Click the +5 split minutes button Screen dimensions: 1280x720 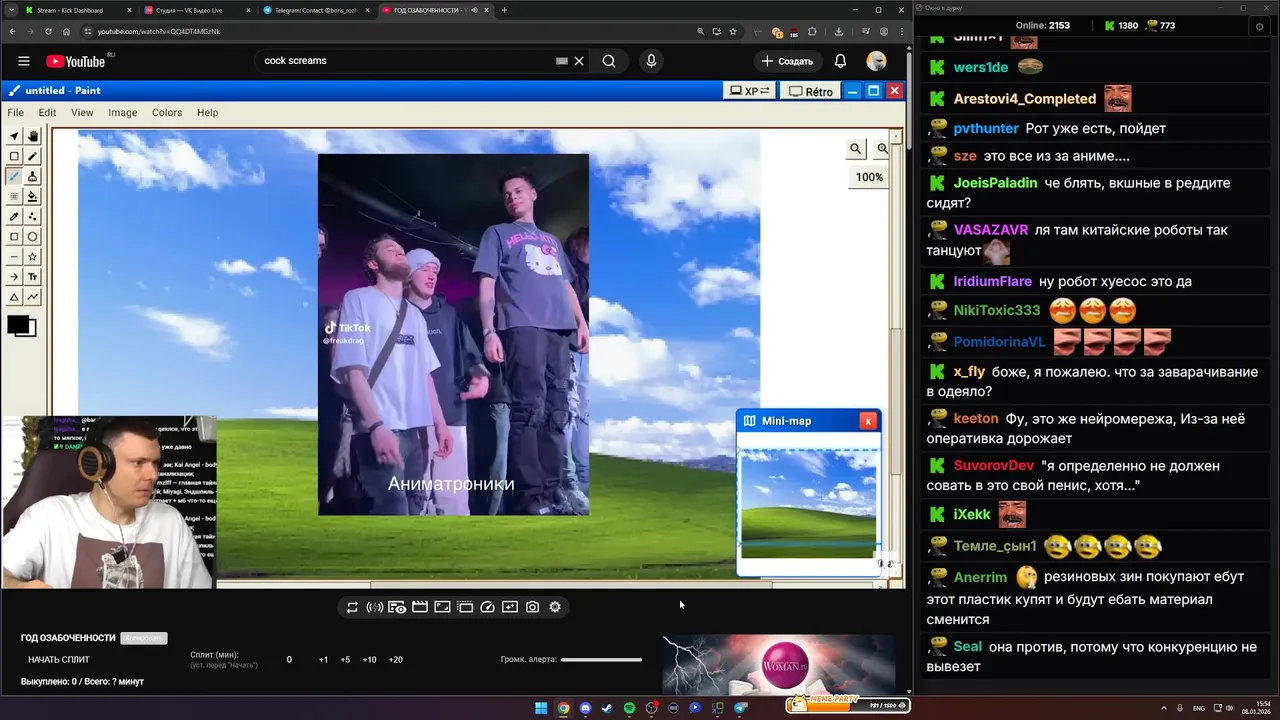[x=345, y=660]
